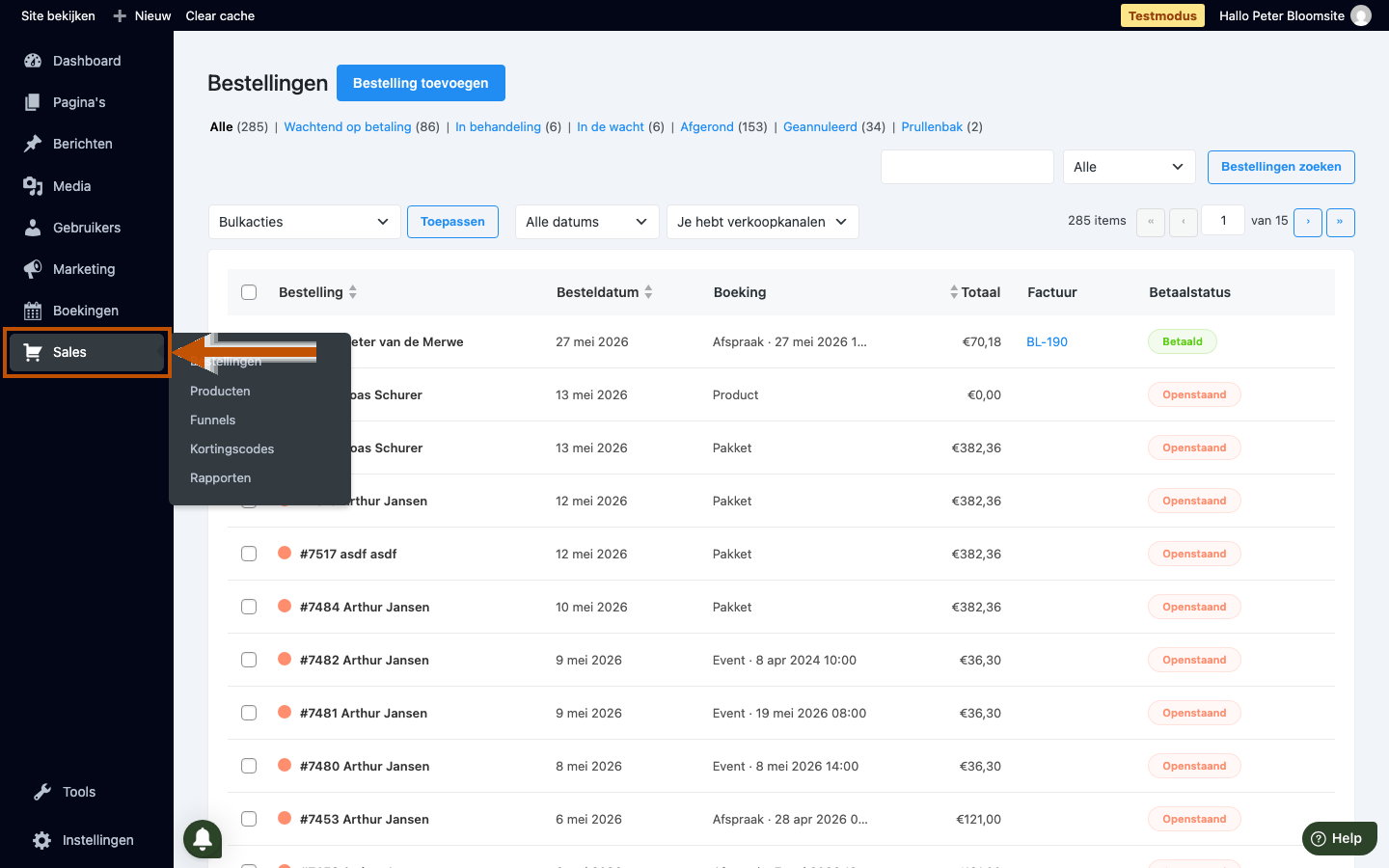Screen dimensions: 1389x868
Task: Open Rapporten in the Sales submenu
Action: pyautogui.click(x=220, y=477)
